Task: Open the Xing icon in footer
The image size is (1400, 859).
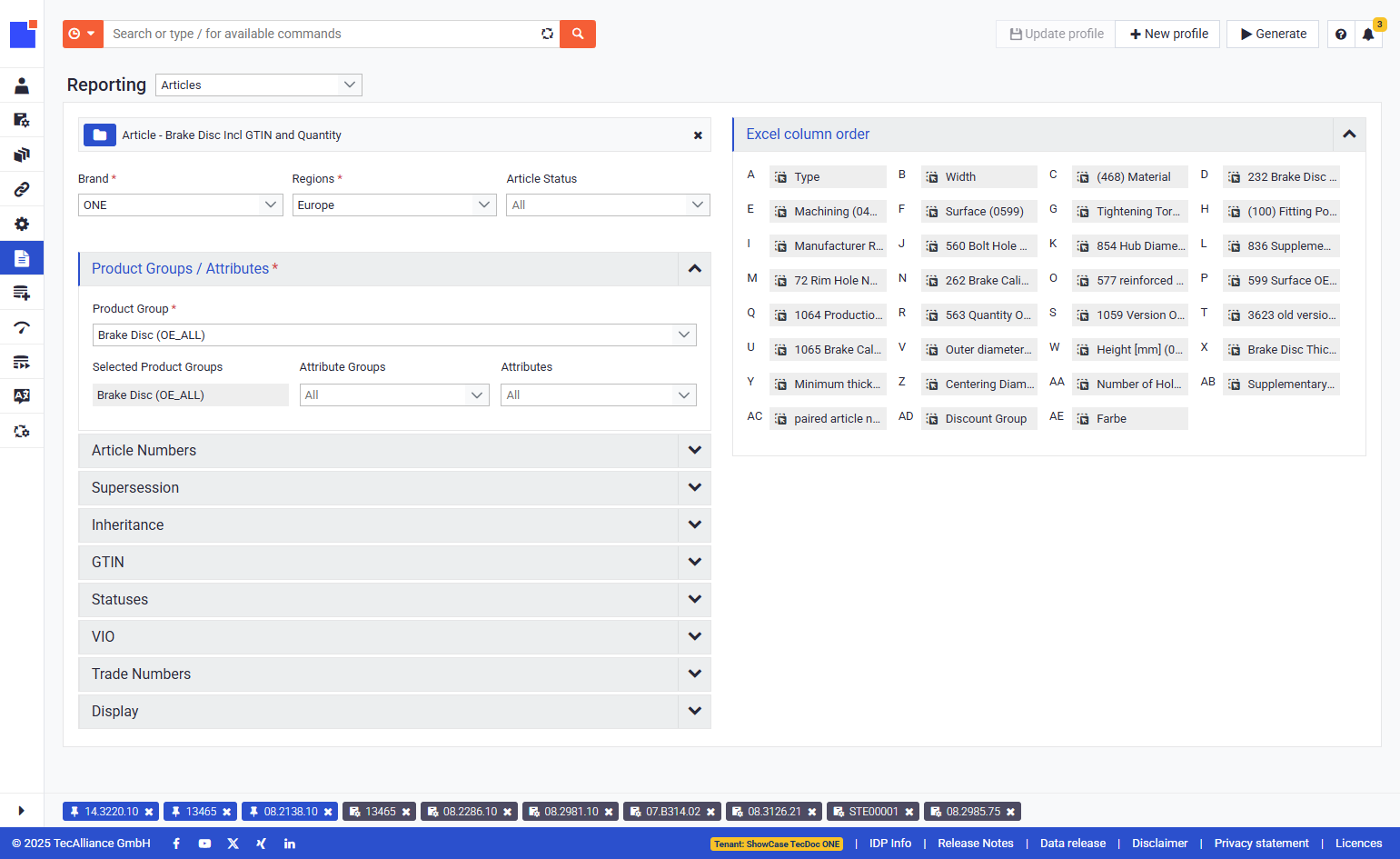Action: pos(261,844)
